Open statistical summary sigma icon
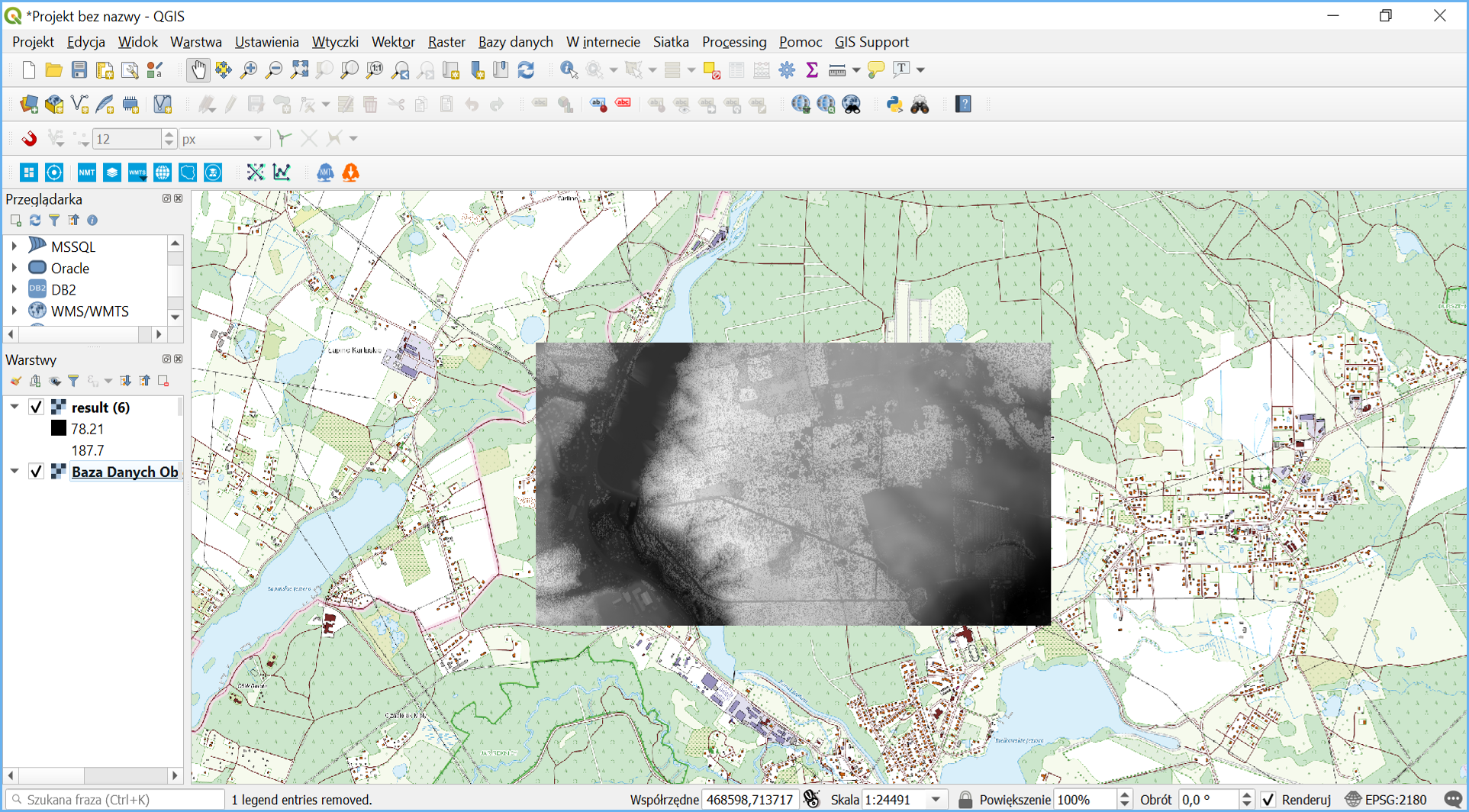Viewport: 1469px width, 812px height. point(812,70)
